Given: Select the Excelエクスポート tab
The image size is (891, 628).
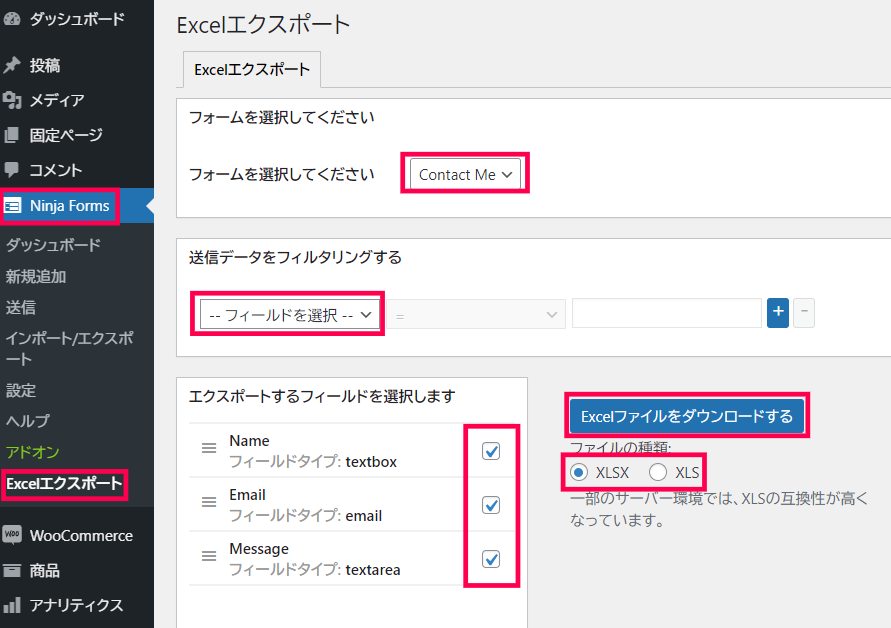Looking at the screenshot, I should point(252,69).
